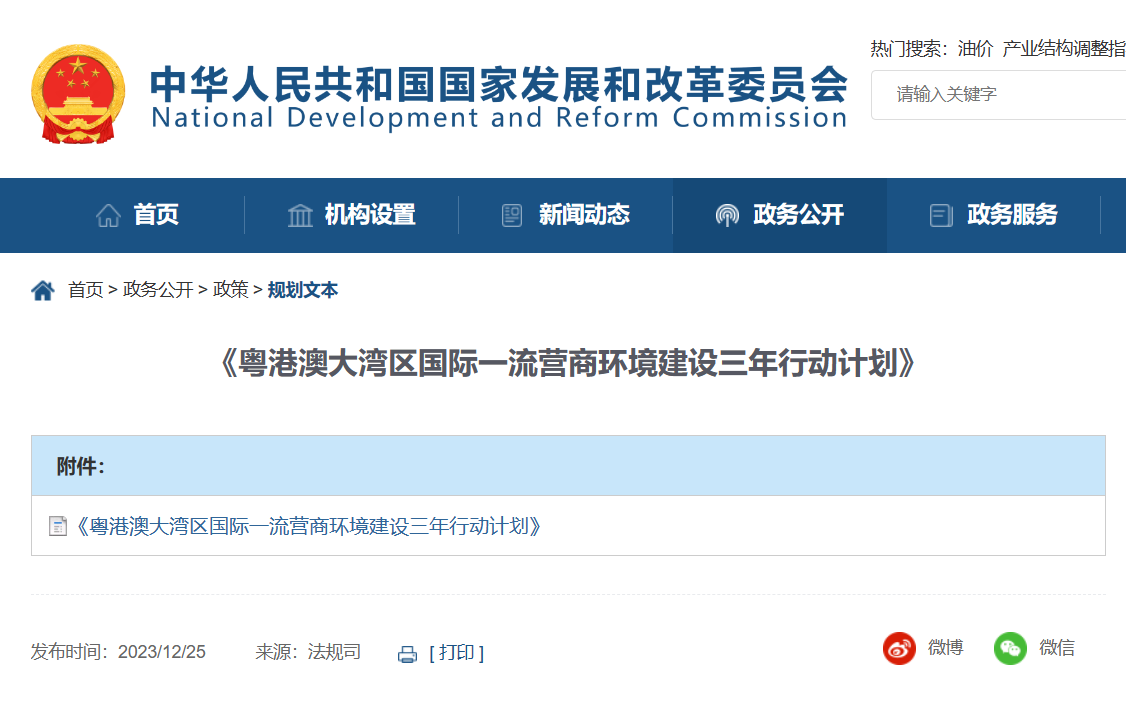Viewport: 1126px width, 708px height.
Task: Click the document icon beside 政务服务
Action: point(940,215)
